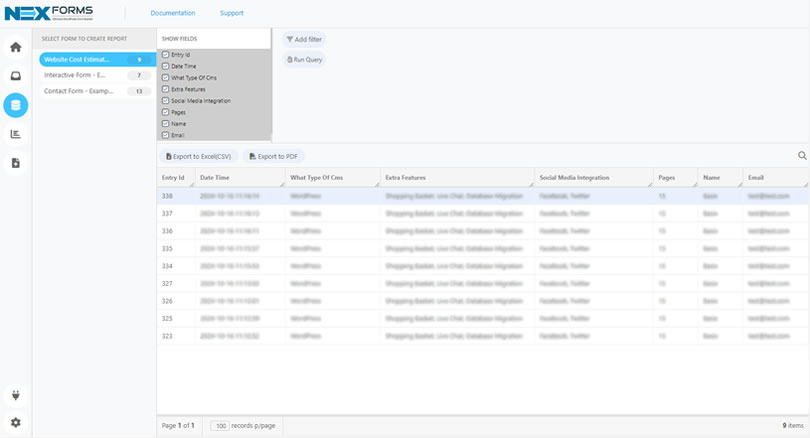Select the row with entry id 337

click(x=482, y=214)
